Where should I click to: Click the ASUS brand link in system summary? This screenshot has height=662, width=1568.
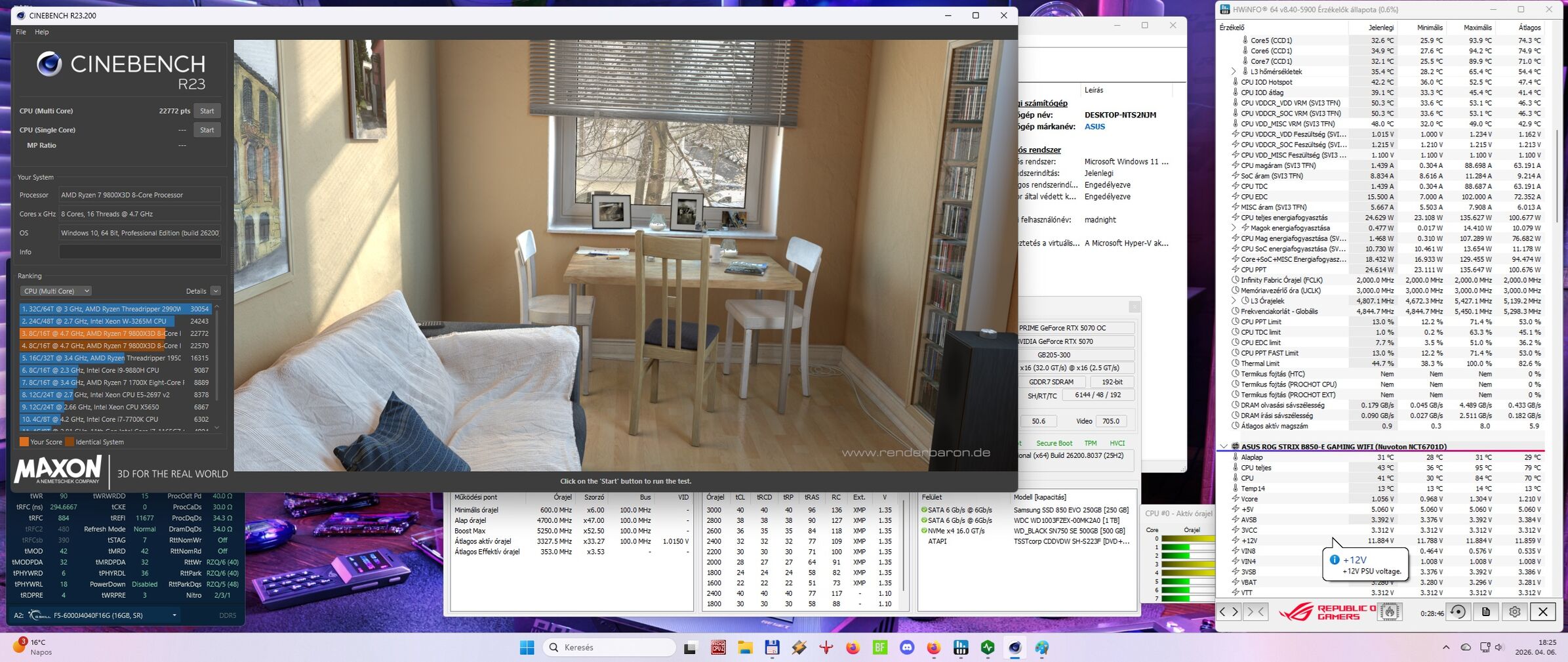[1095, 127]
